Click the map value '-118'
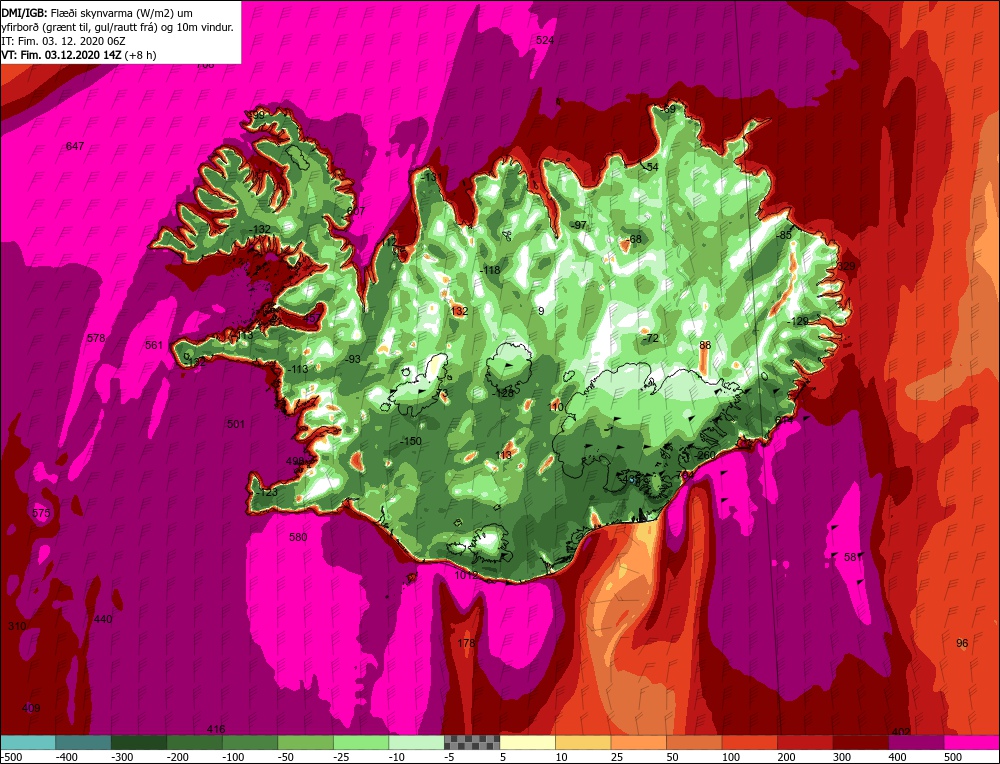This screenshot has height=764, width=1000. tap(490, 270)
